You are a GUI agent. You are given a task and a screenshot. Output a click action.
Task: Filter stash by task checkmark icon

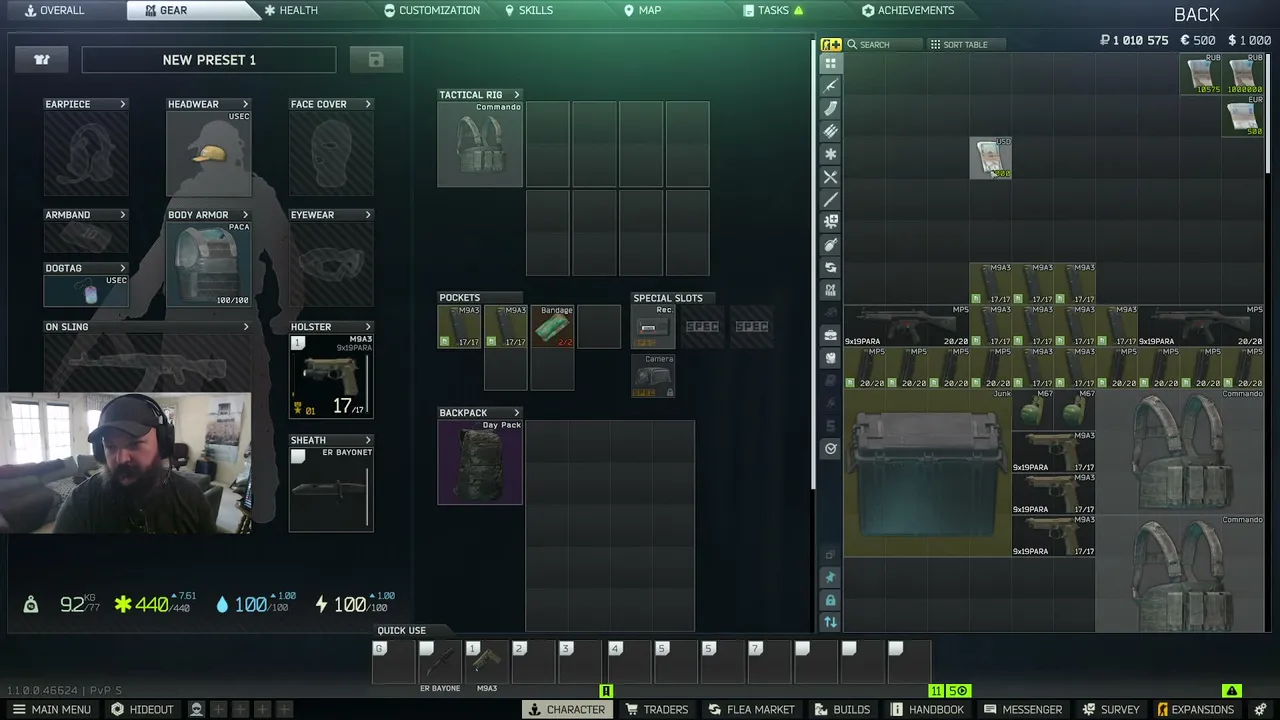tap(830, 448)
